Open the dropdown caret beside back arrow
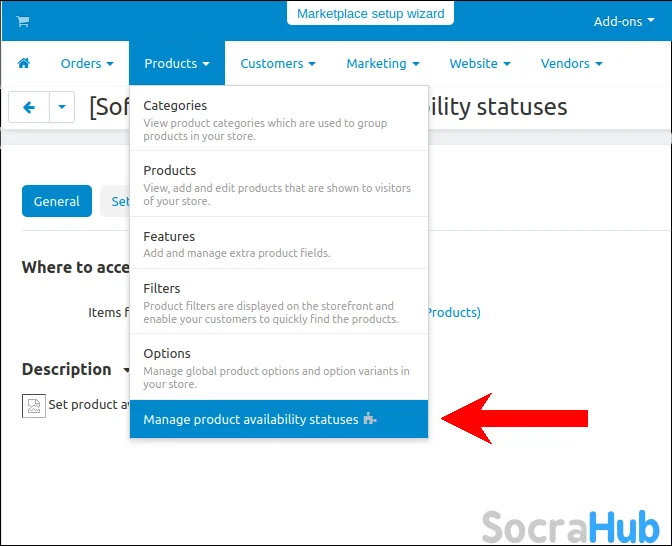The image size is (672, 546). (x=62, y=107)
